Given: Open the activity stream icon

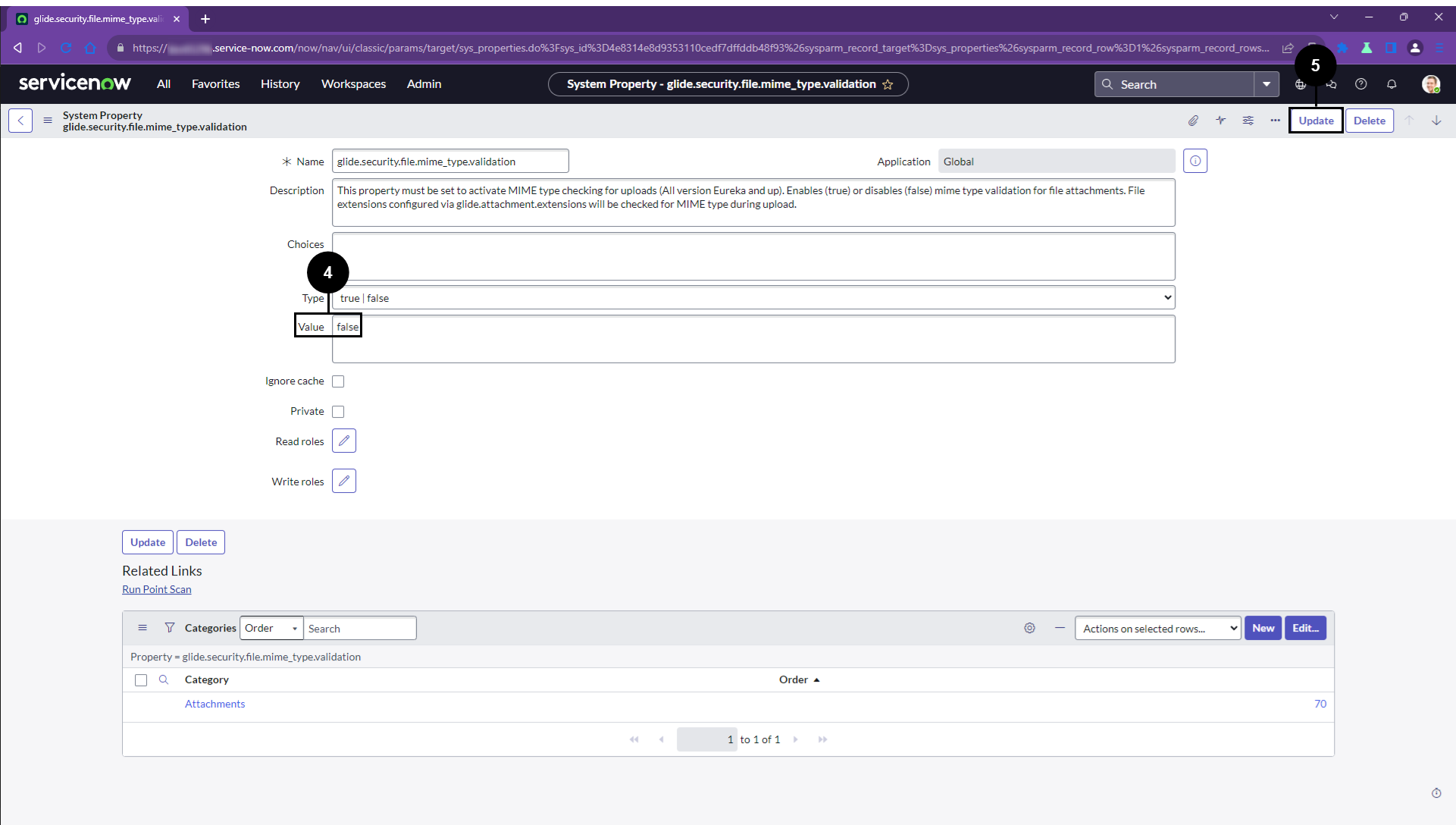Looking at the screenshot, I should pos(1220,121).
